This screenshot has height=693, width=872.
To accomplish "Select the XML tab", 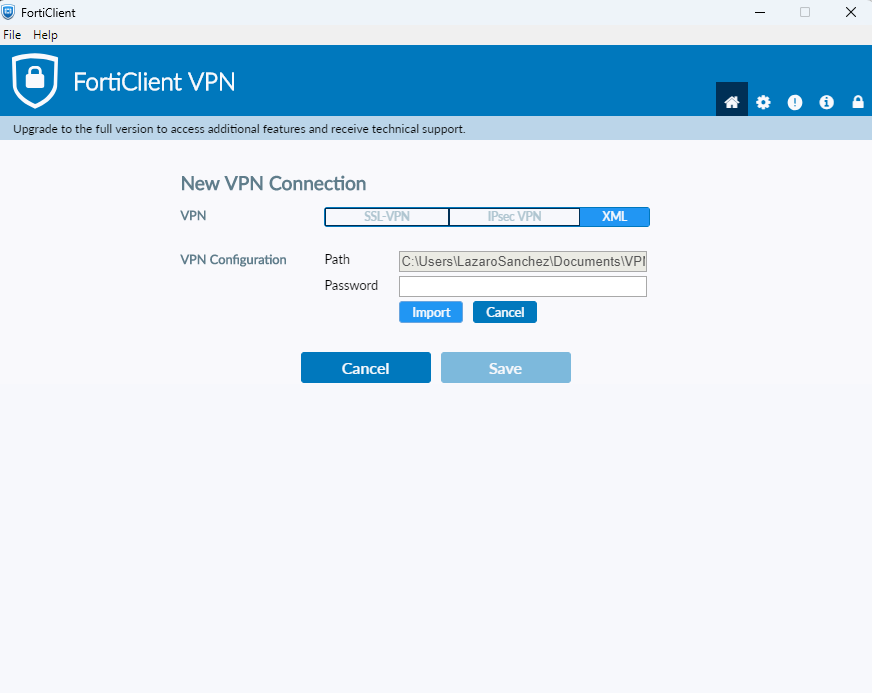I will coord(615,217).
